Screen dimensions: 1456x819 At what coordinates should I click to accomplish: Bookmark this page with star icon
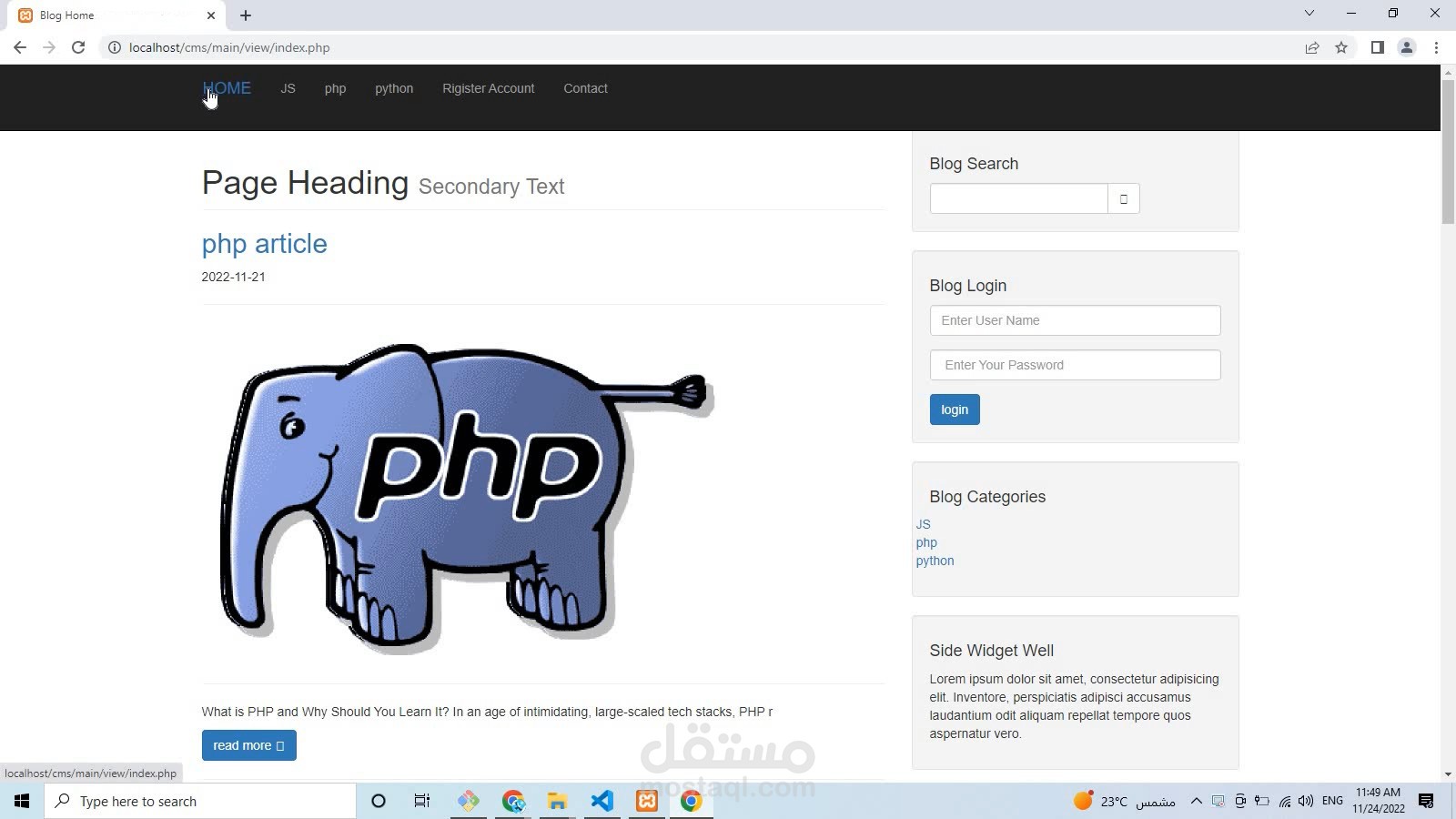pyautogui.click(x=1341, y=47)
